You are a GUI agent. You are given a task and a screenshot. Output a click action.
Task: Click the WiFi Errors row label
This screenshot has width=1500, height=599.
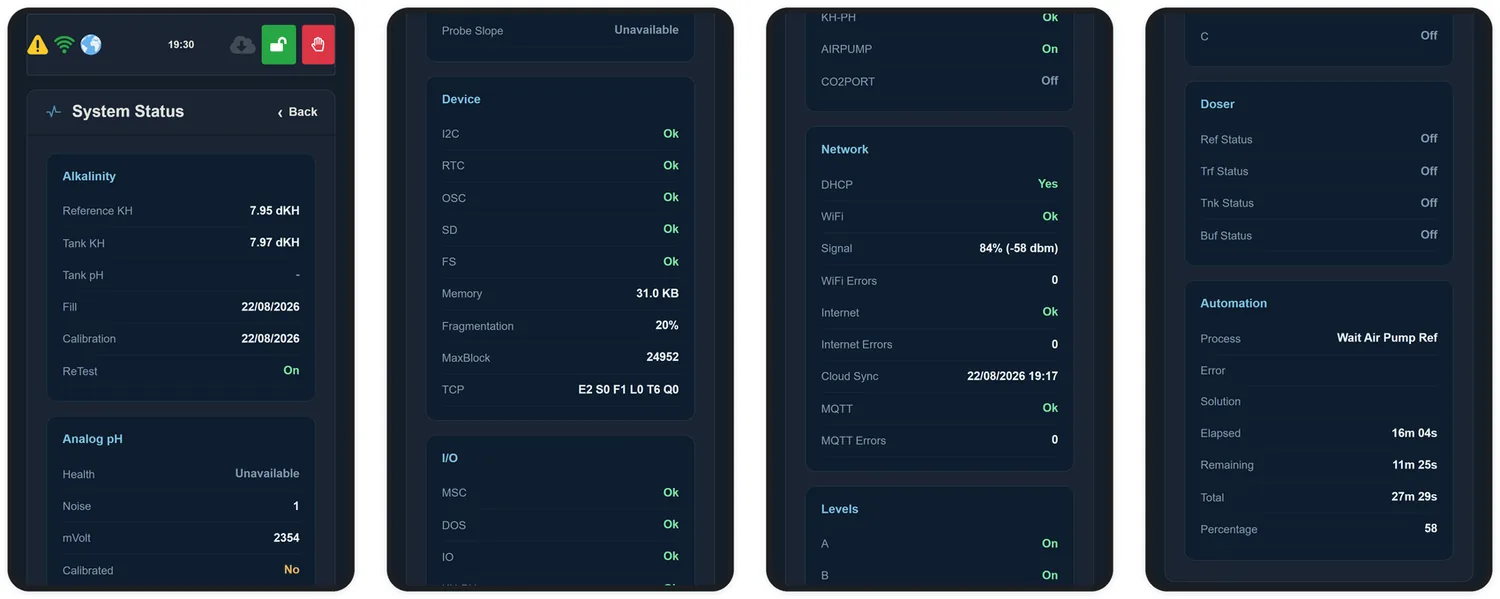click(848, 281)
